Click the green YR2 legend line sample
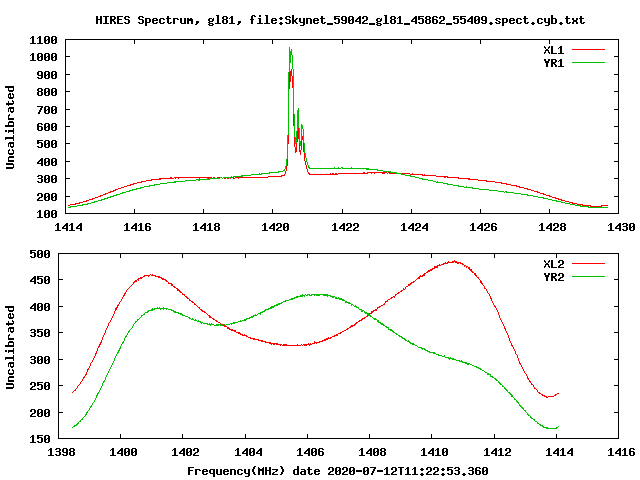 point(588,277)
